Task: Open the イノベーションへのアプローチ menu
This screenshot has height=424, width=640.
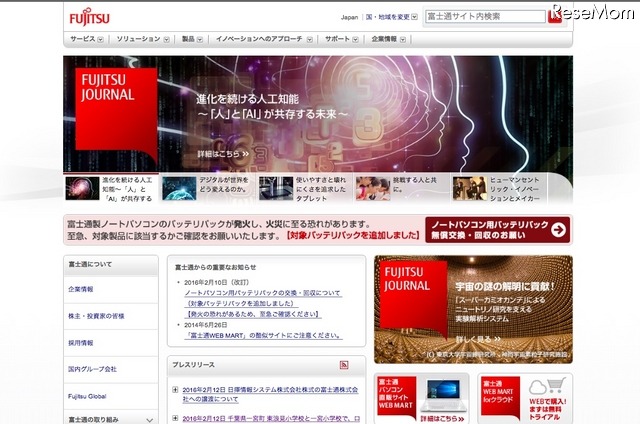Action: coord(259,39)
